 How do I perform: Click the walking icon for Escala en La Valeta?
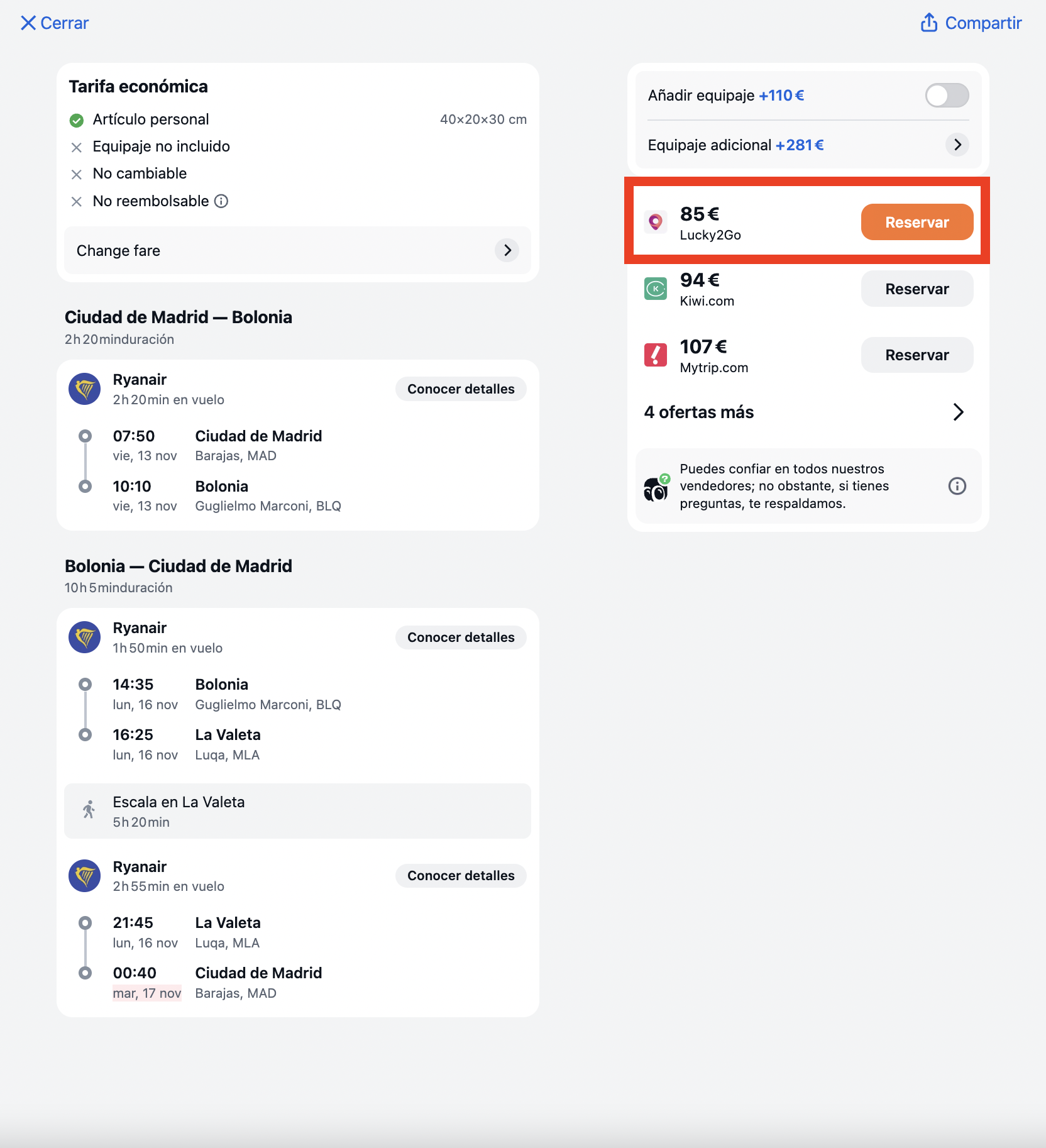click(89, 810)
